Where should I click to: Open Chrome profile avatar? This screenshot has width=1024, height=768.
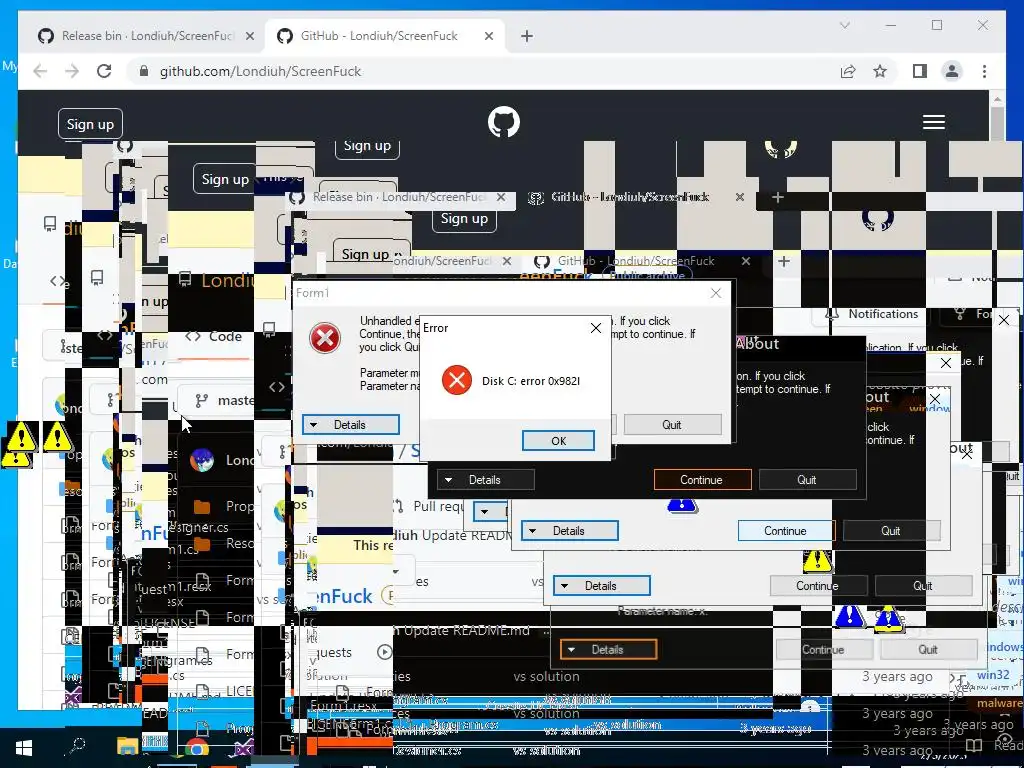click(x=952, y=71)
